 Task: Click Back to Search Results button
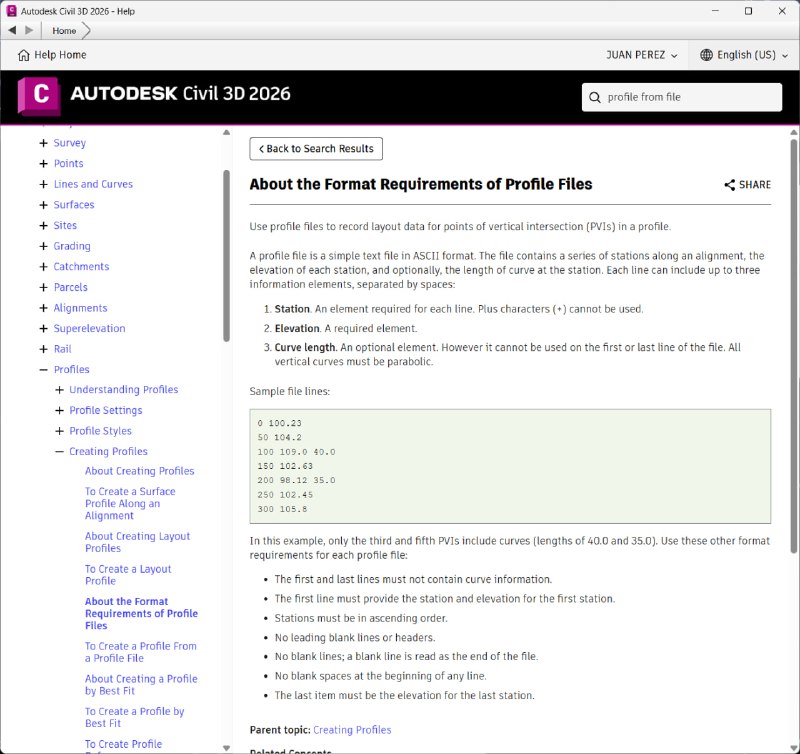(316, 148)
